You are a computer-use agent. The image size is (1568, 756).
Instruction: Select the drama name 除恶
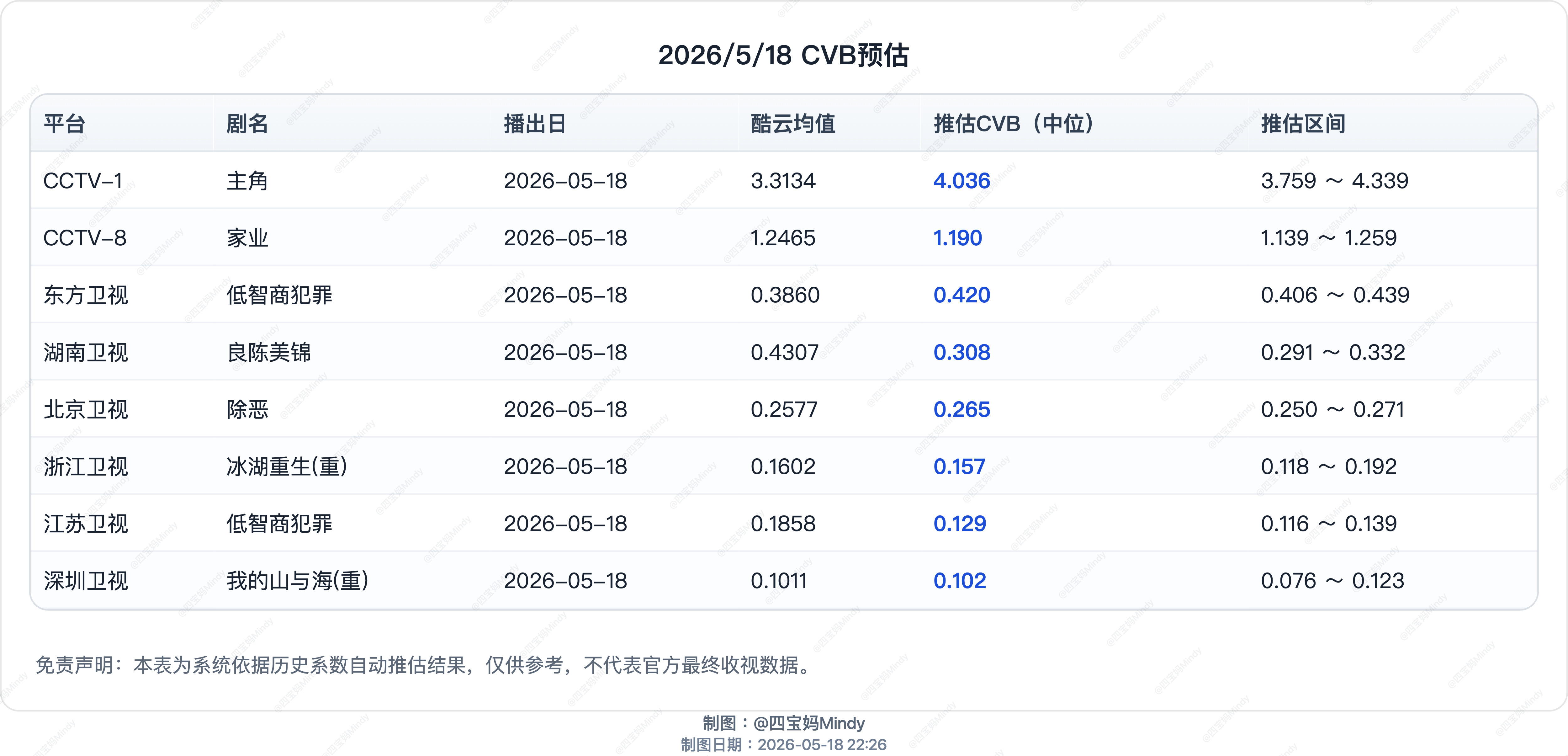(x=247, y=410)
